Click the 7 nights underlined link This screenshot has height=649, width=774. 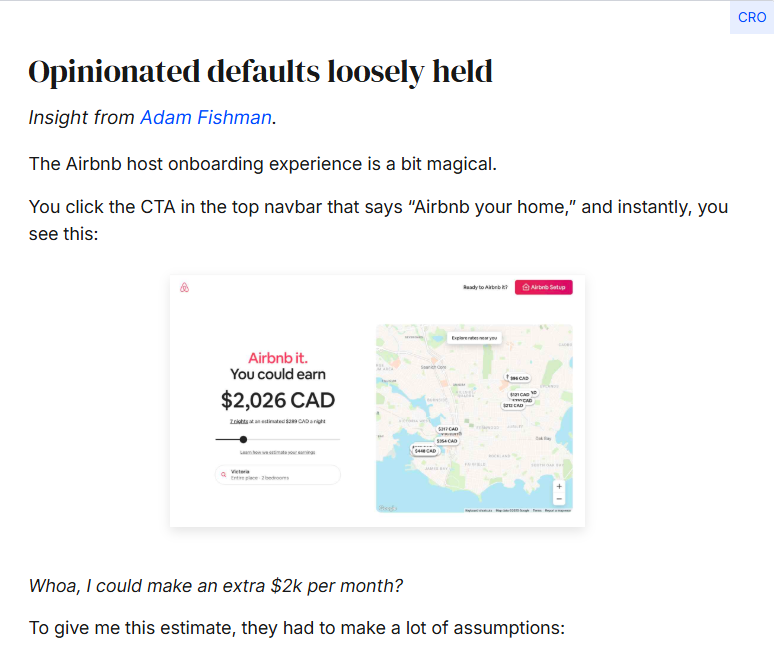click(239, 421)
